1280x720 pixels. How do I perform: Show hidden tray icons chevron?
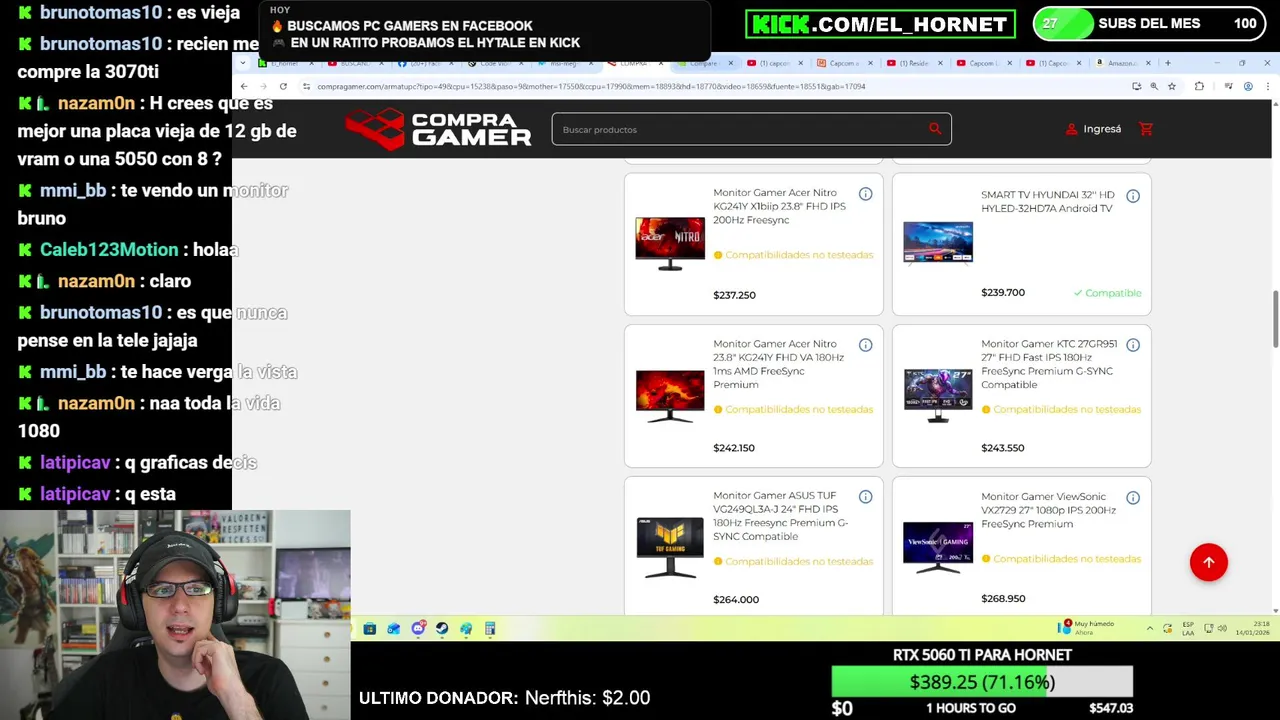pos(1150,628)
